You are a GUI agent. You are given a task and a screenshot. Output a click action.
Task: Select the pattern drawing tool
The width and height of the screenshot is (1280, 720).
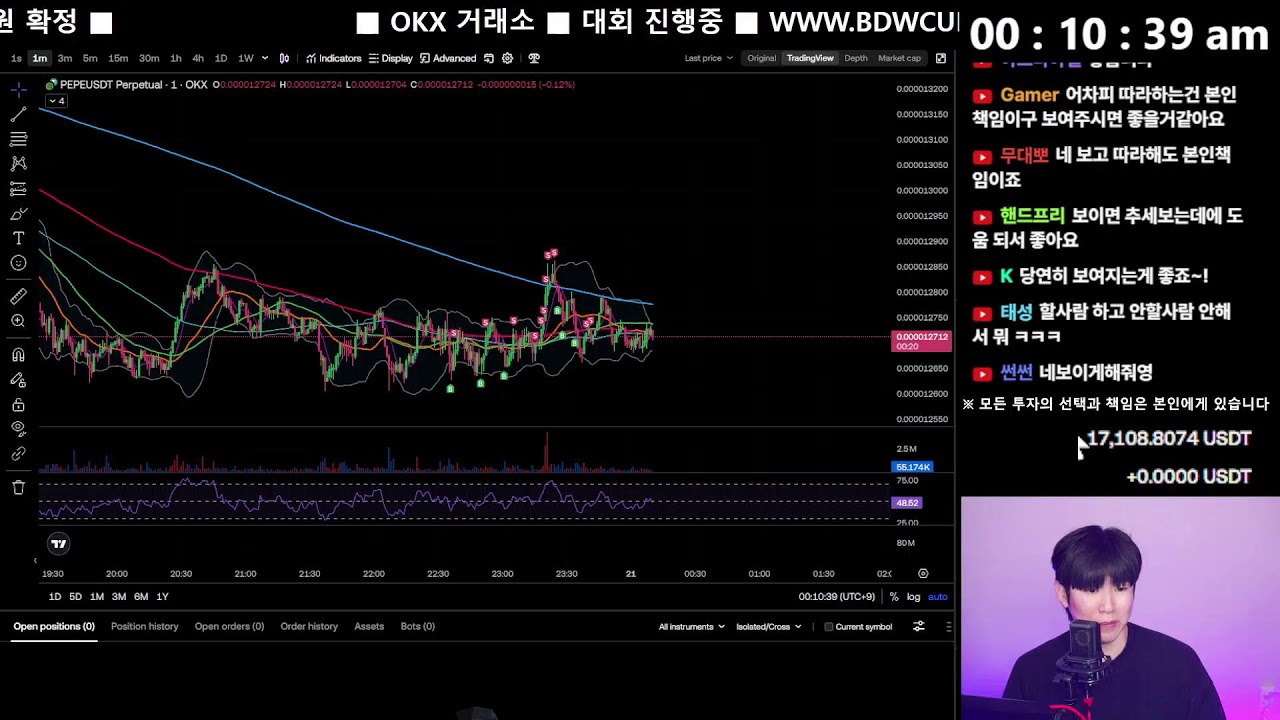[x=18, y=163]
